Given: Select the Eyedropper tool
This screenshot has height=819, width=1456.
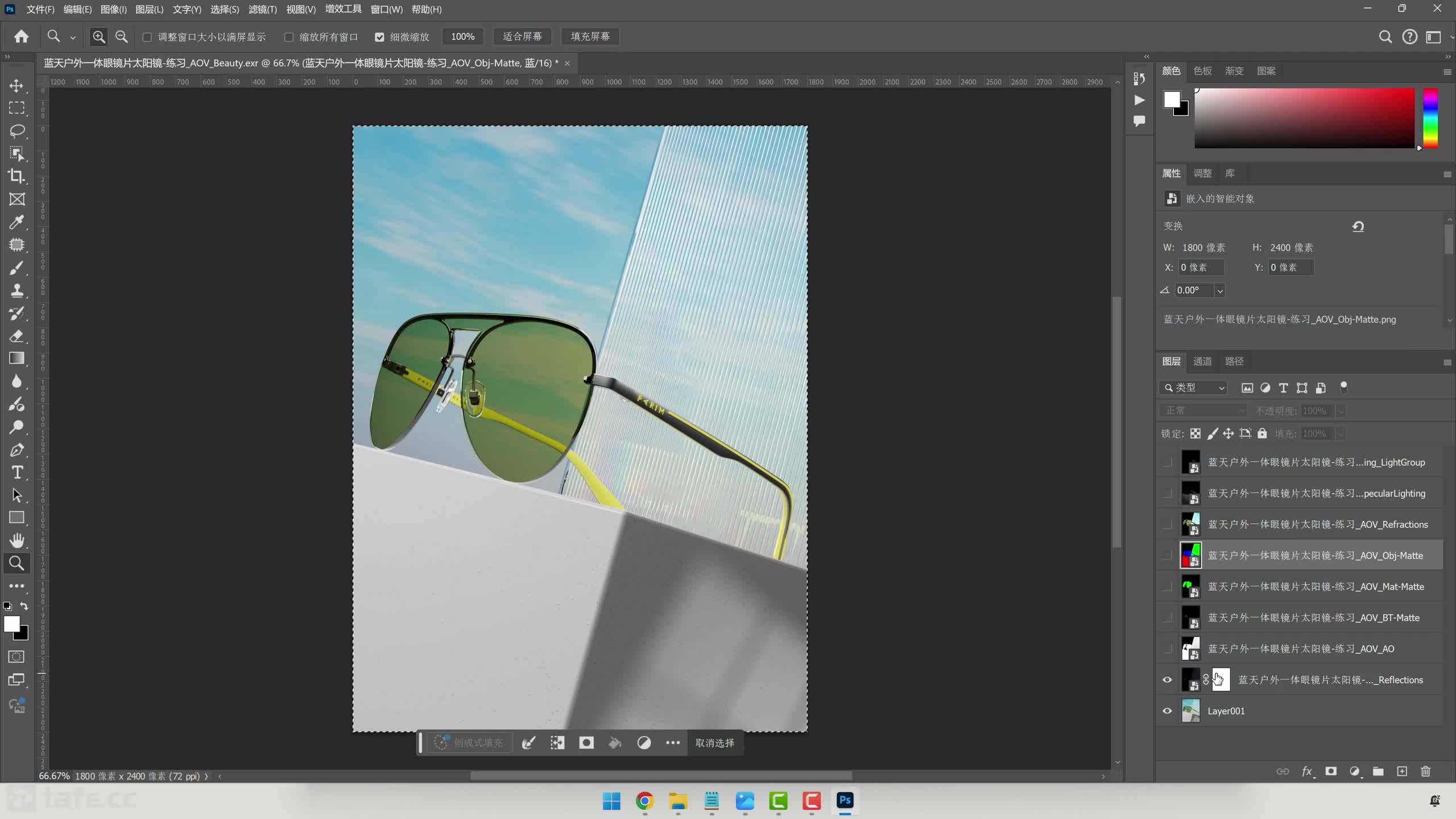Looking at the screenshot, I should click(16, 222).
